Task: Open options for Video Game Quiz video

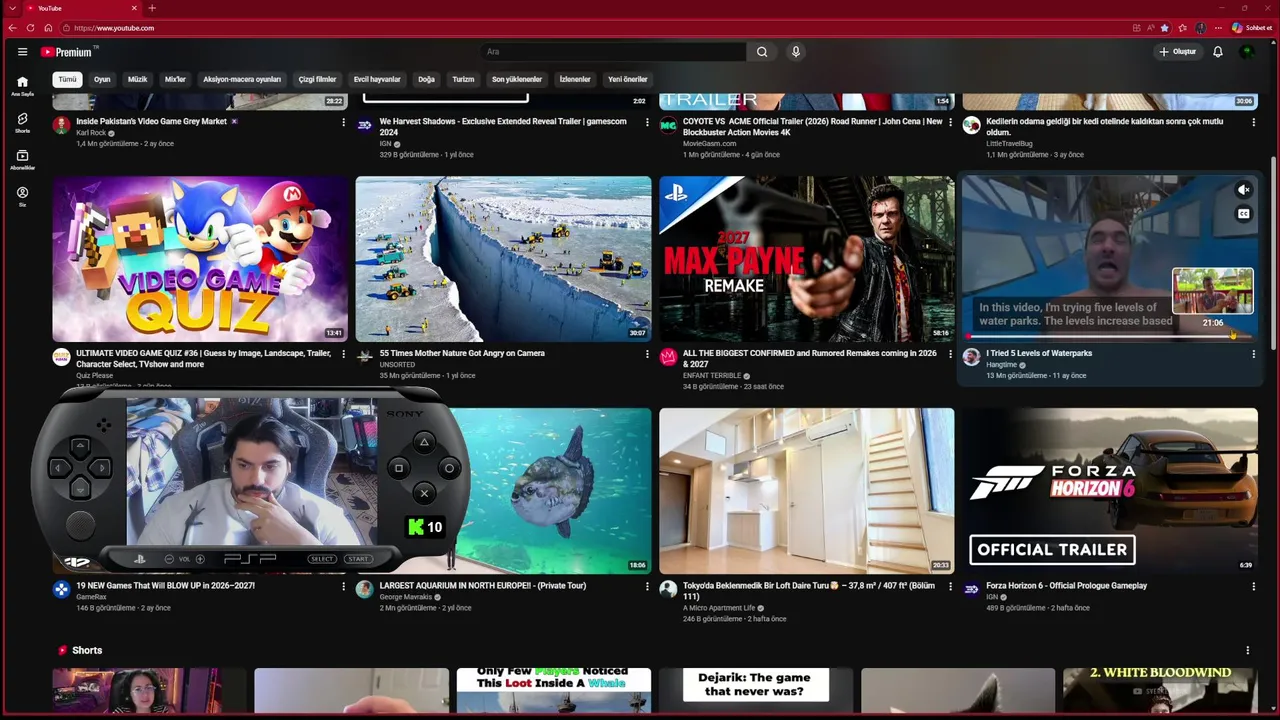Action: click(343, 354)
